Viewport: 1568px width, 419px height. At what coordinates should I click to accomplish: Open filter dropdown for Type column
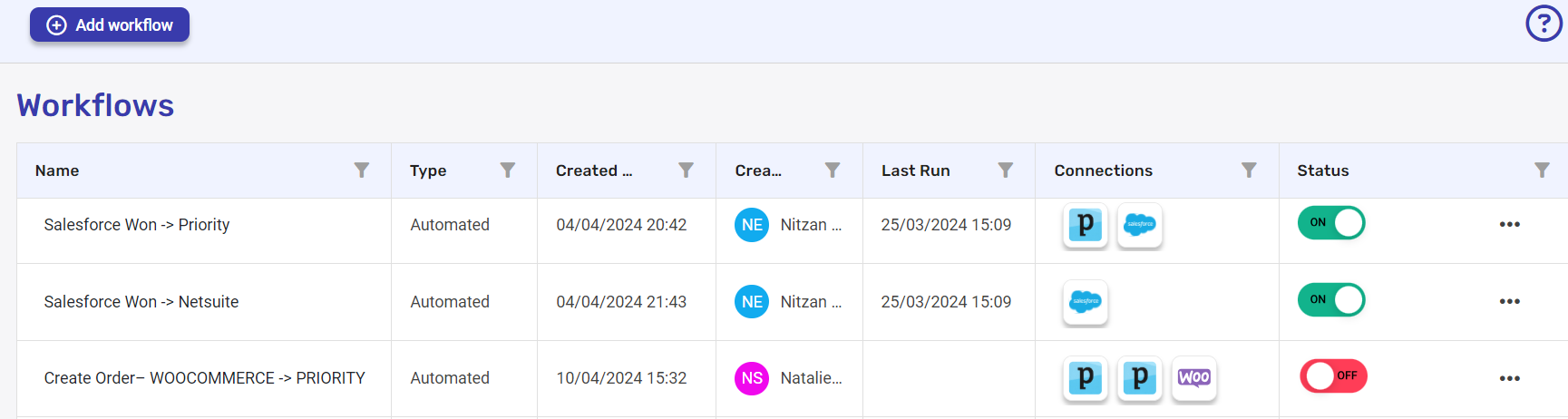508,171
